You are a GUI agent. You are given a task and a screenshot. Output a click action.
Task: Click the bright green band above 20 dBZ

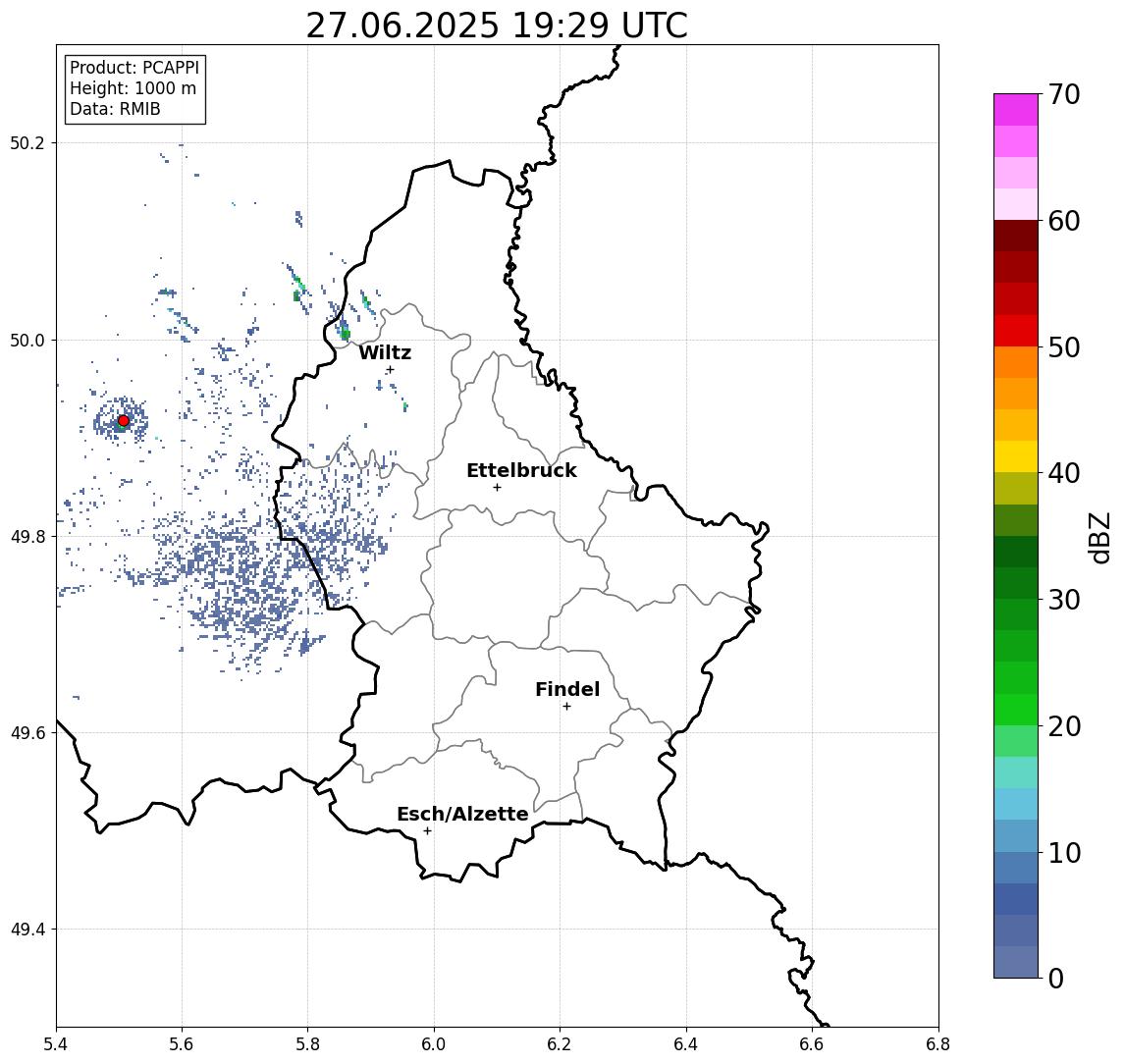1016,709
